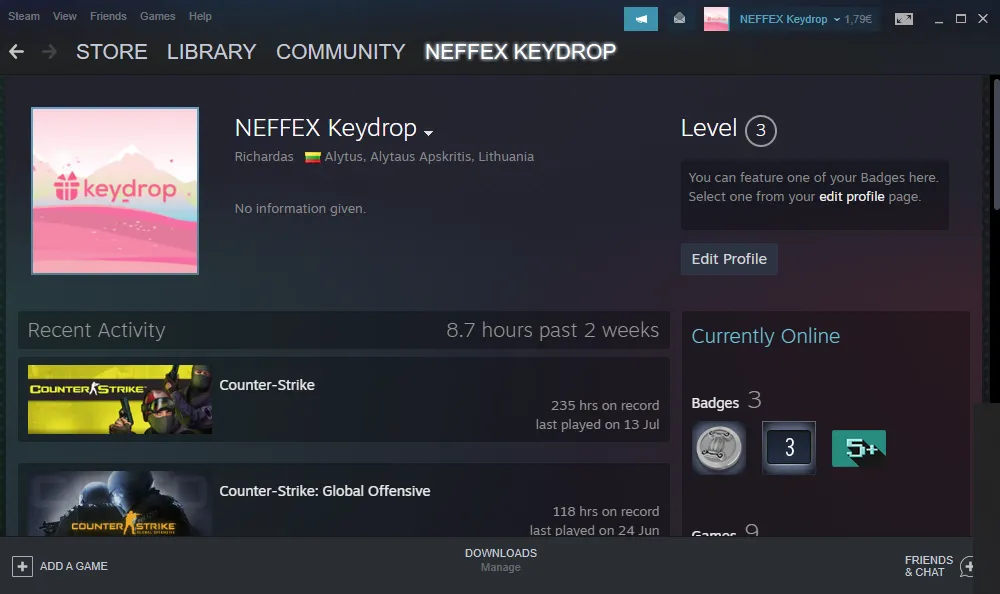
Task: Click '235 hrs on record' text
Action: (605, 406)
